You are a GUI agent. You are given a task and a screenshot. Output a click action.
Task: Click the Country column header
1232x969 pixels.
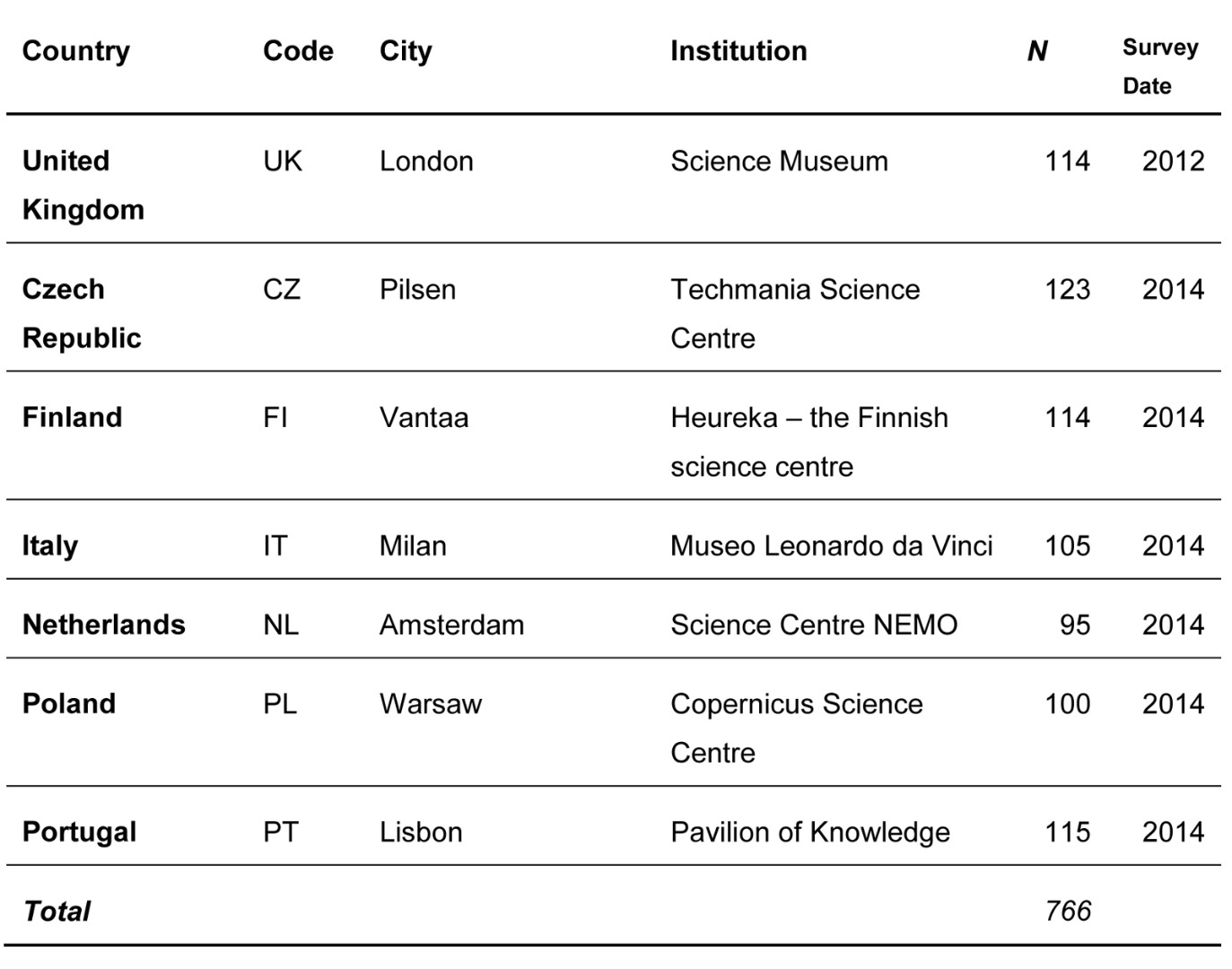point(76,51)
